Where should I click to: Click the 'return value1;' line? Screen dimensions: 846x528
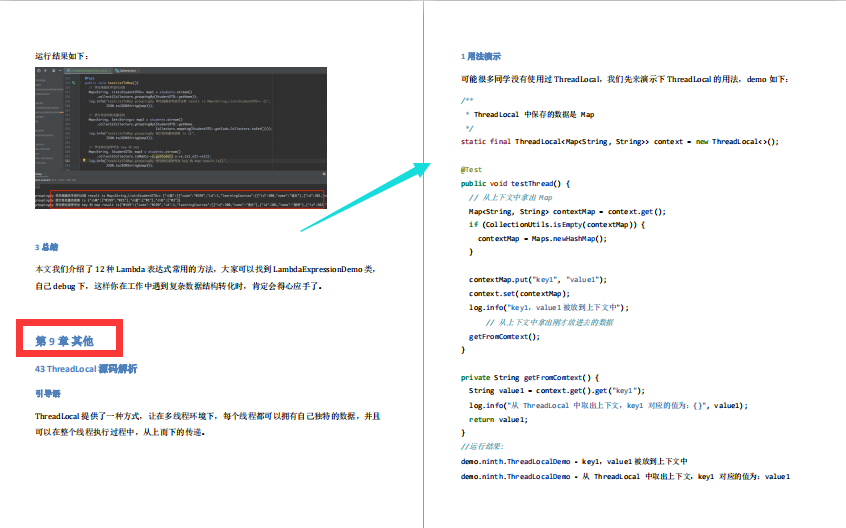click(498, 420)
